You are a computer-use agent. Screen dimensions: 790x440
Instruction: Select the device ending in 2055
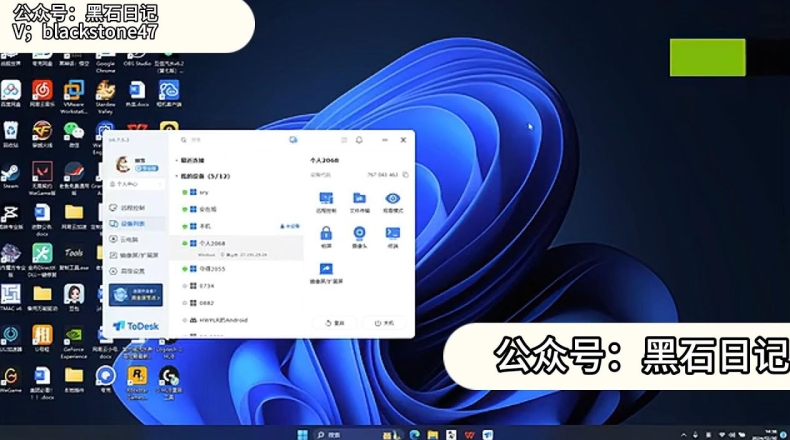coord(237,269)
